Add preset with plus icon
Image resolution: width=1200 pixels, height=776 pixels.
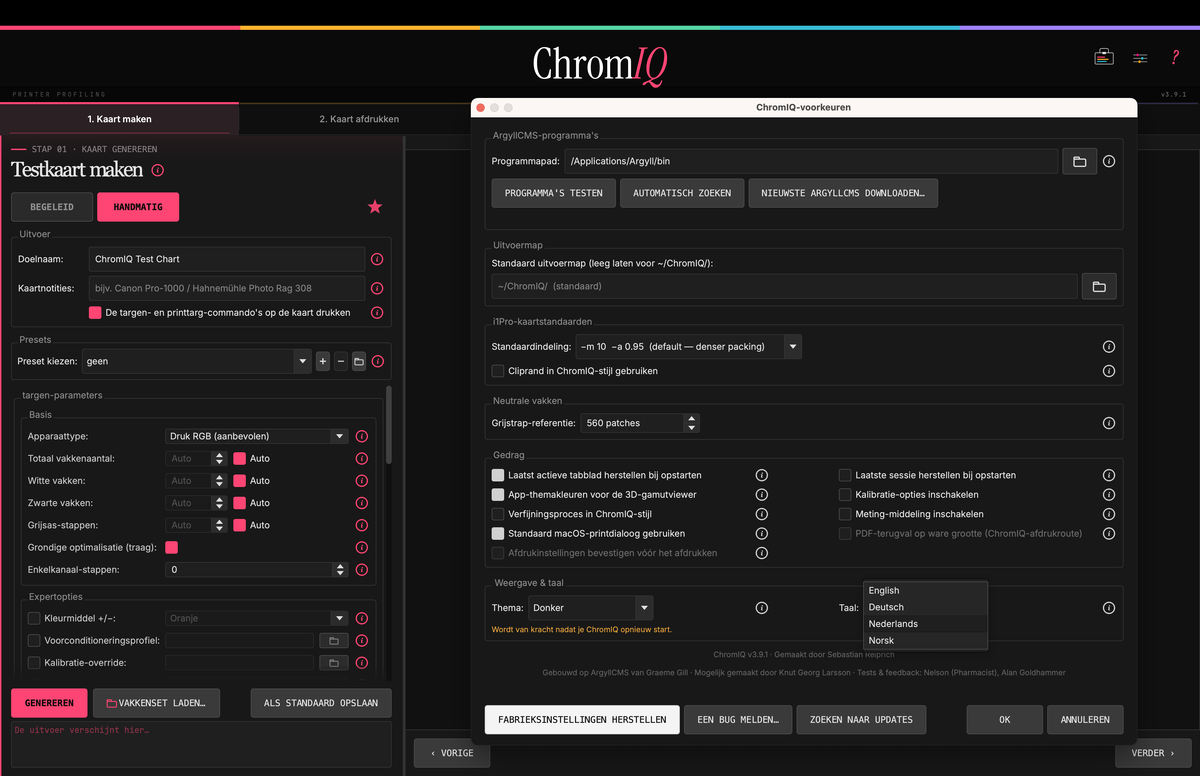point(322,361)
